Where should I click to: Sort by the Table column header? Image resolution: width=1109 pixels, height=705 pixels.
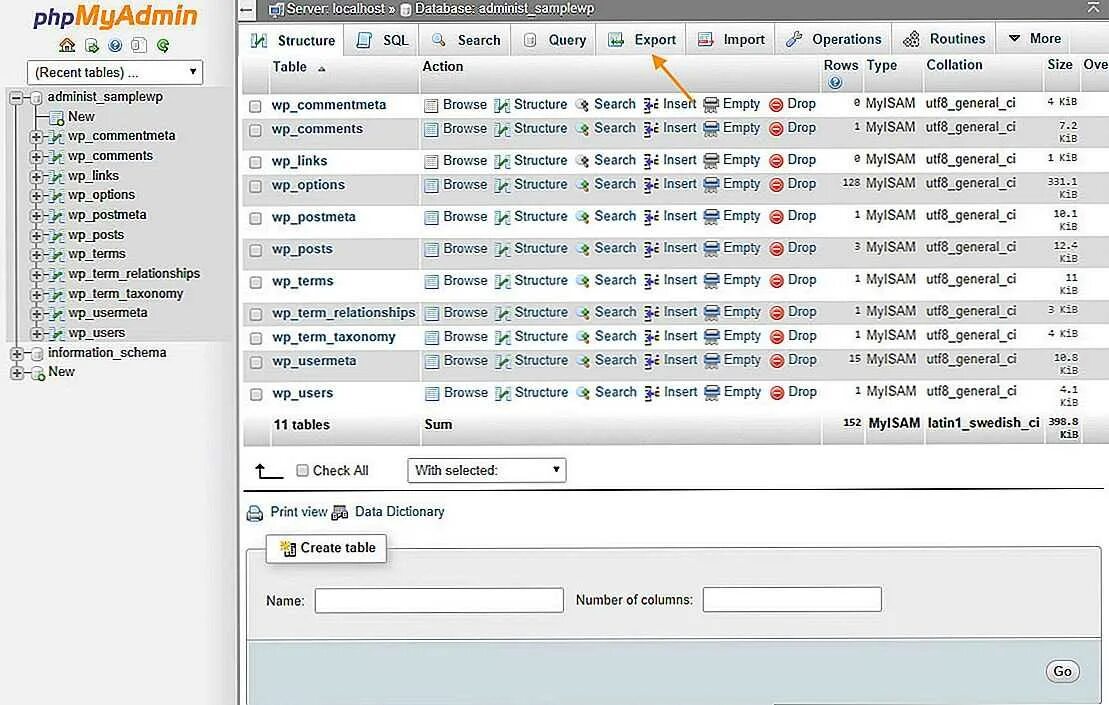[x=289, y=67]
